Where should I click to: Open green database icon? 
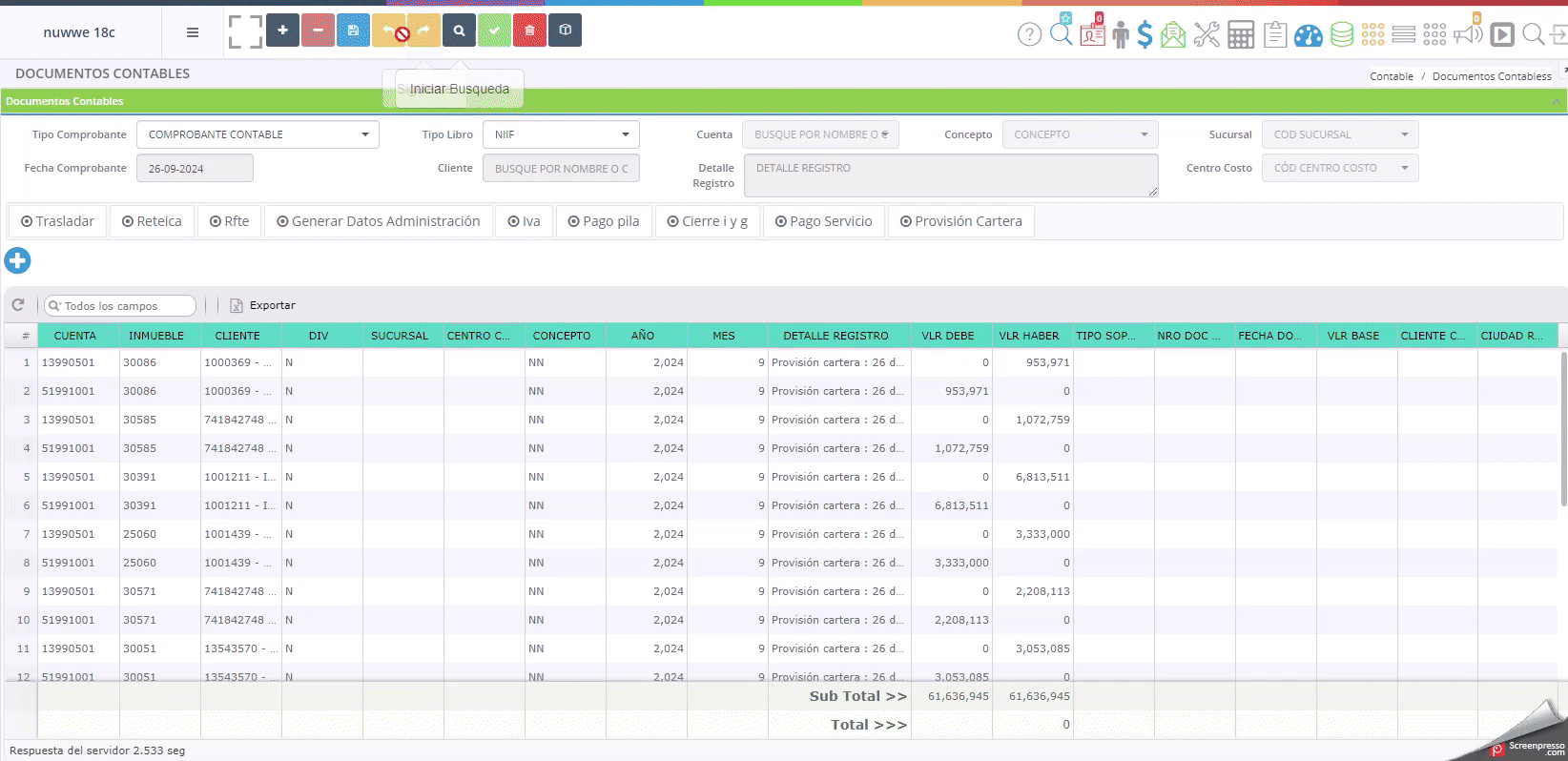1342,35
